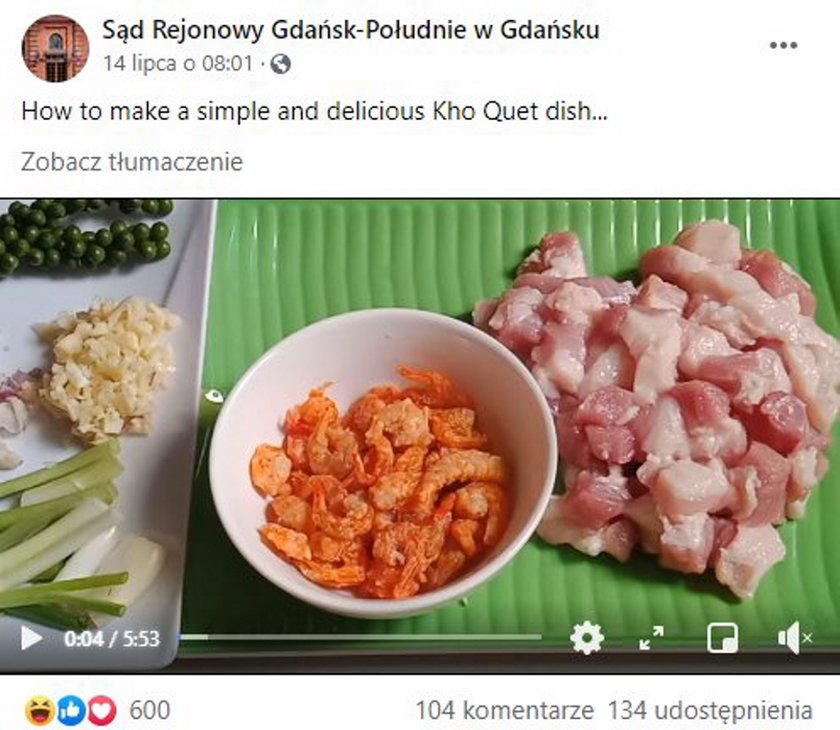Show the like reaction list
840x730 pixels.
click(x=71, y=711)
